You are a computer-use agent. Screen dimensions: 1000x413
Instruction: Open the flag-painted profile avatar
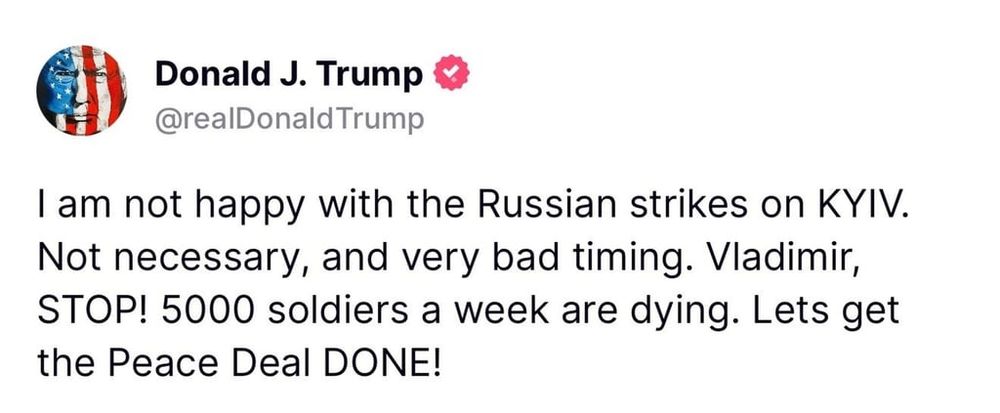pyautogui.click(x=82, y=91)
